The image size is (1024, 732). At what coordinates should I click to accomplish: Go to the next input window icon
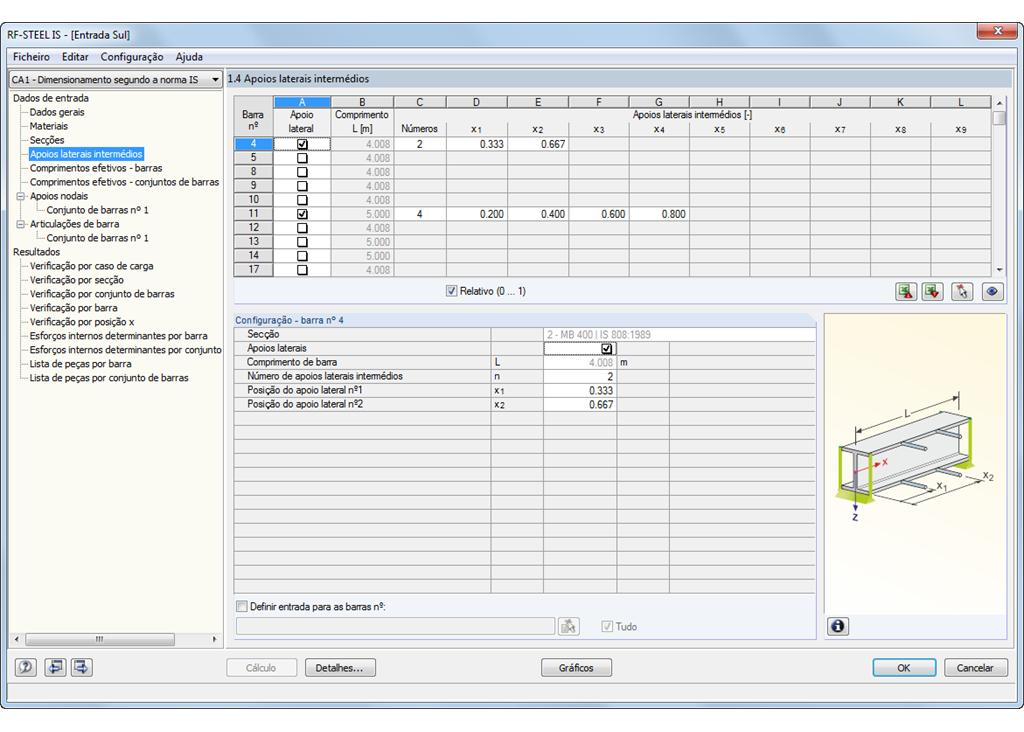click(x=82, y=667)
